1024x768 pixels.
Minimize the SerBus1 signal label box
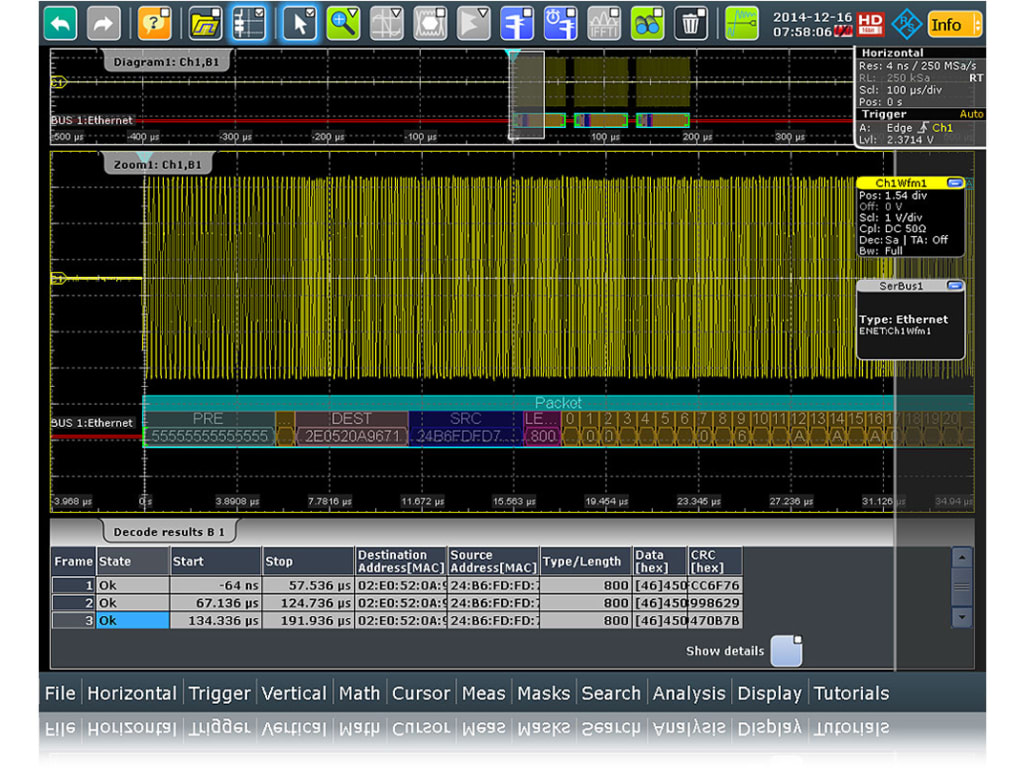pos(955,285)
